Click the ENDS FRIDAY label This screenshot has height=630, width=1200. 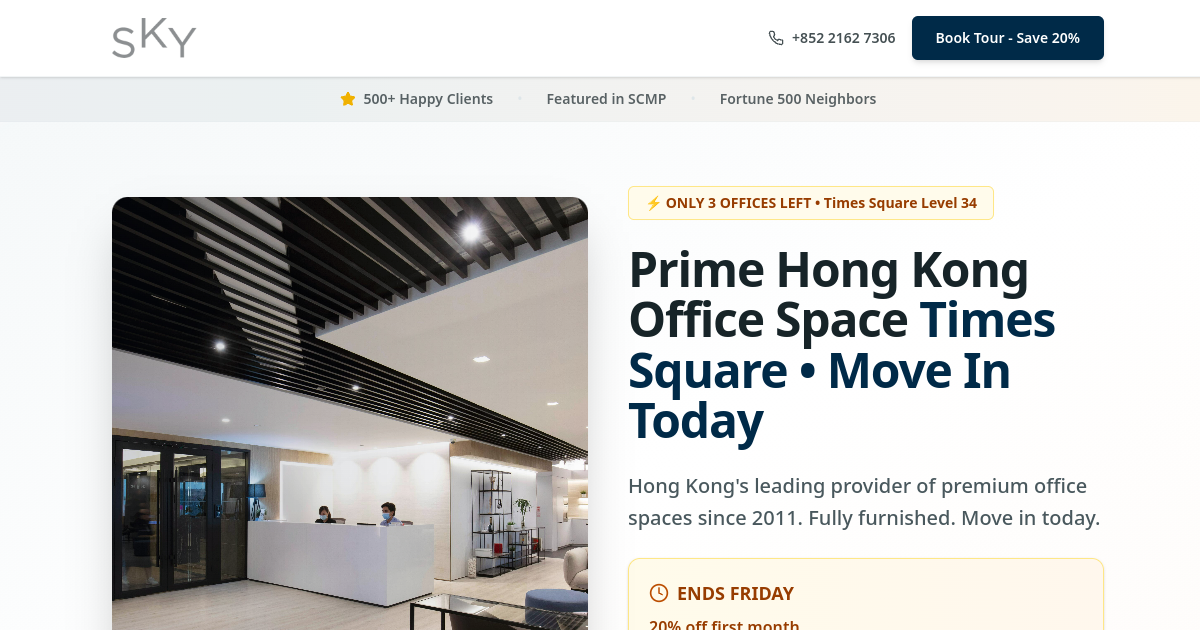[735, 593]
